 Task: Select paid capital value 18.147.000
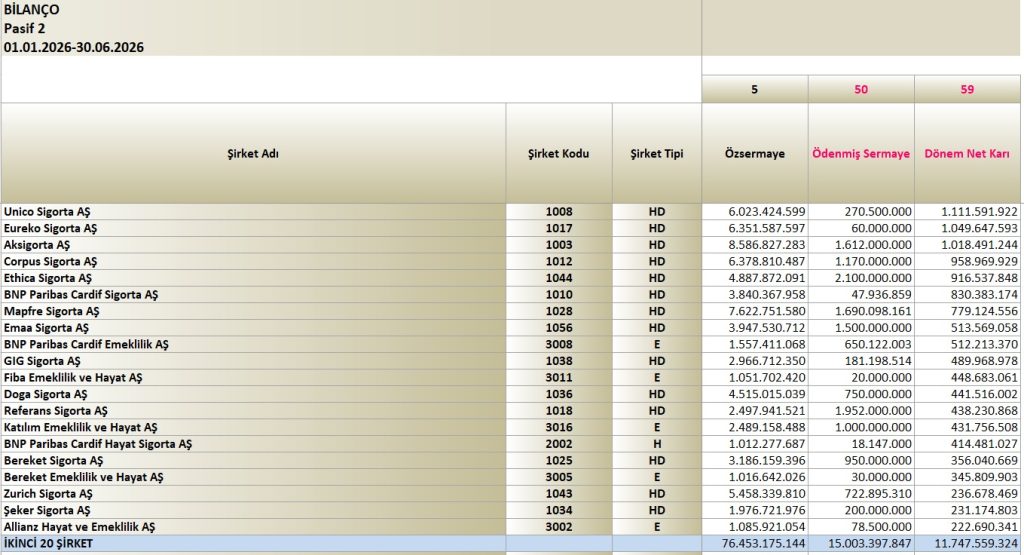[x=861, y=444]
